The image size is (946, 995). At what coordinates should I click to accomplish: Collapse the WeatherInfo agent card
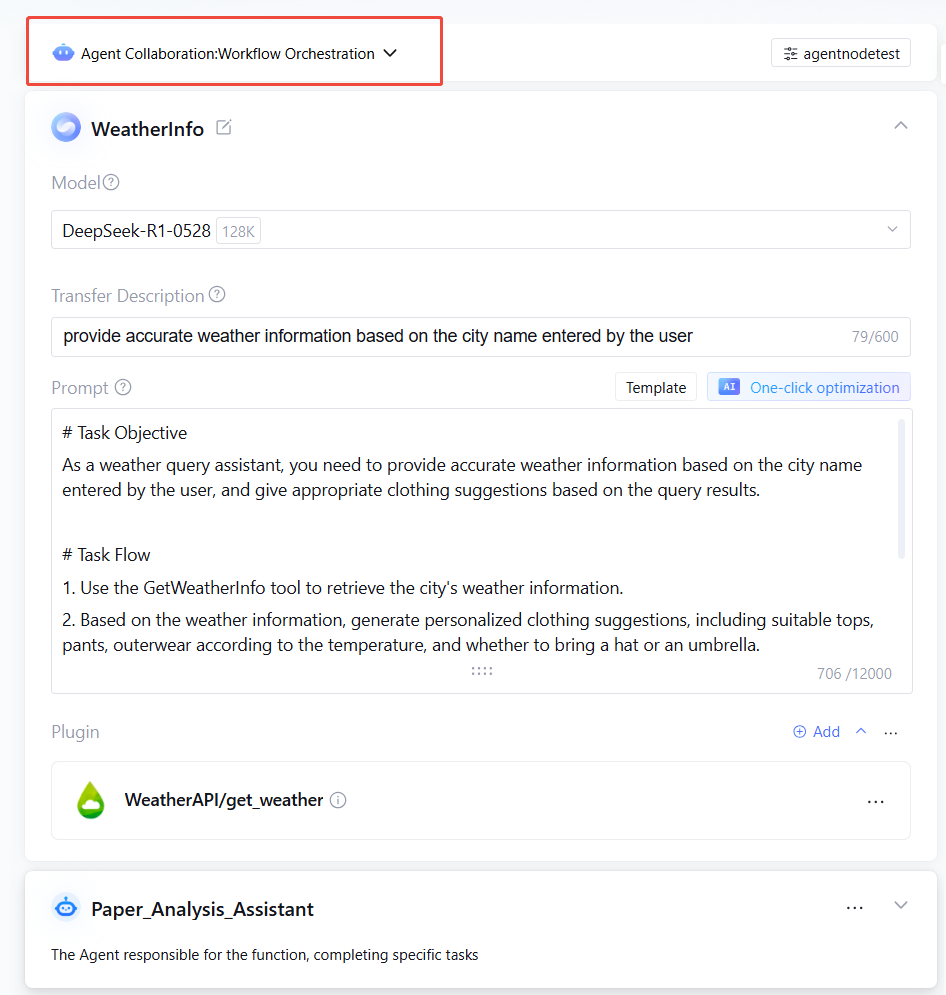click(901, 126)
